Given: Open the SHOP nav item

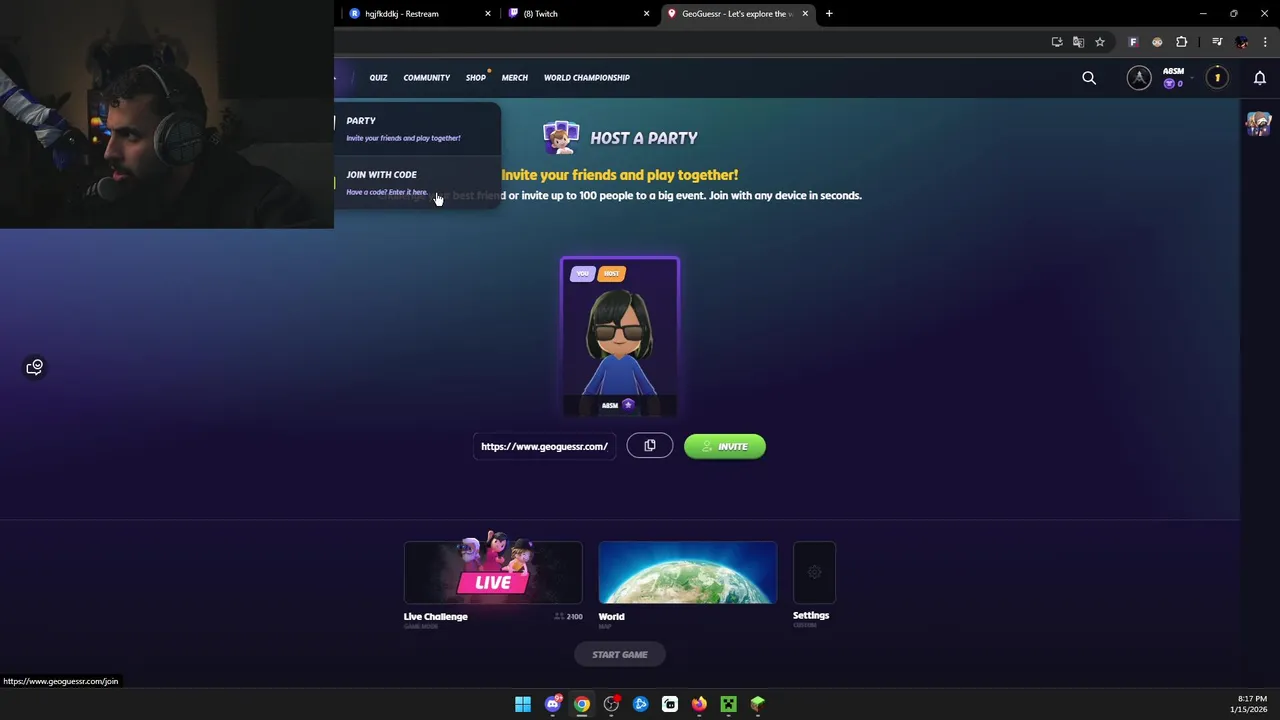Looking at the screenshot, I should [x=476, y=78].
